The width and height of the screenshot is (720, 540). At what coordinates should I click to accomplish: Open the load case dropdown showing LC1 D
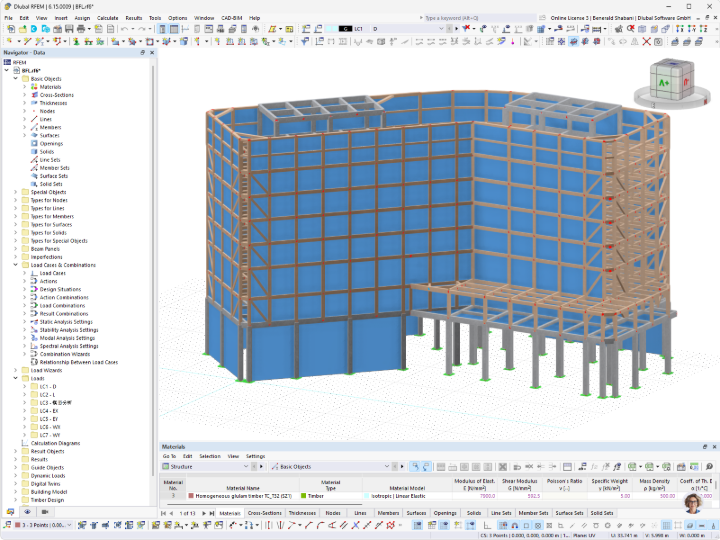click(x=441, y=28)
